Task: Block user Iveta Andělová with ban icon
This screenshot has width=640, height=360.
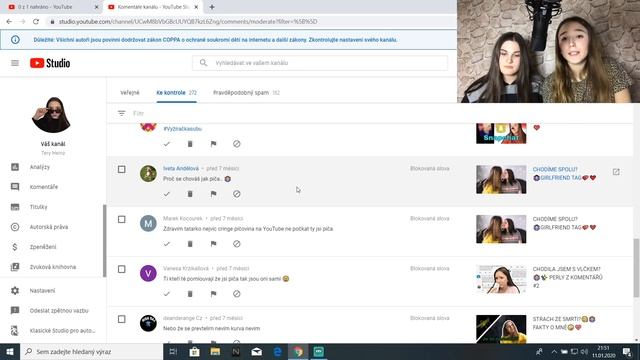Action: (x=237, y=194)
